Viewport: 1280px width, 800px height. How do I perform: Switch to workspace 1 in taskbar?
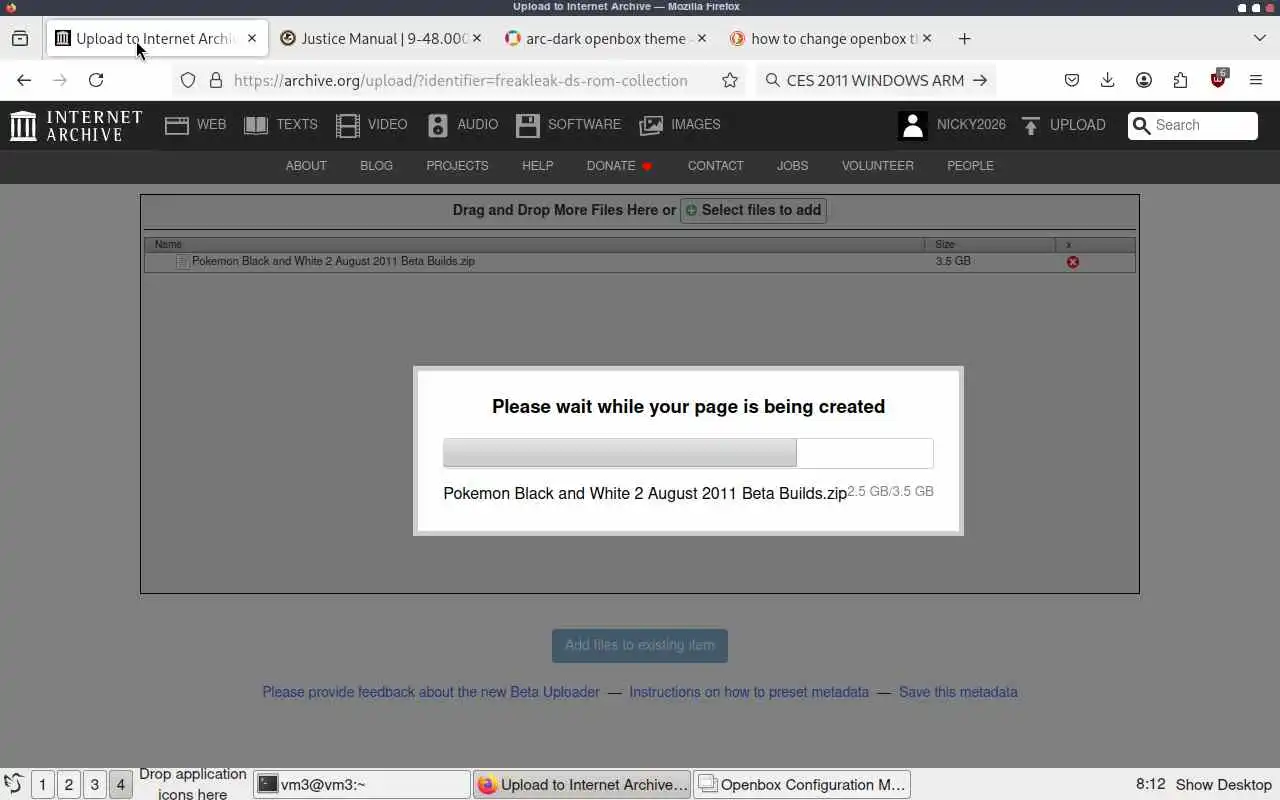click(42, 785)
